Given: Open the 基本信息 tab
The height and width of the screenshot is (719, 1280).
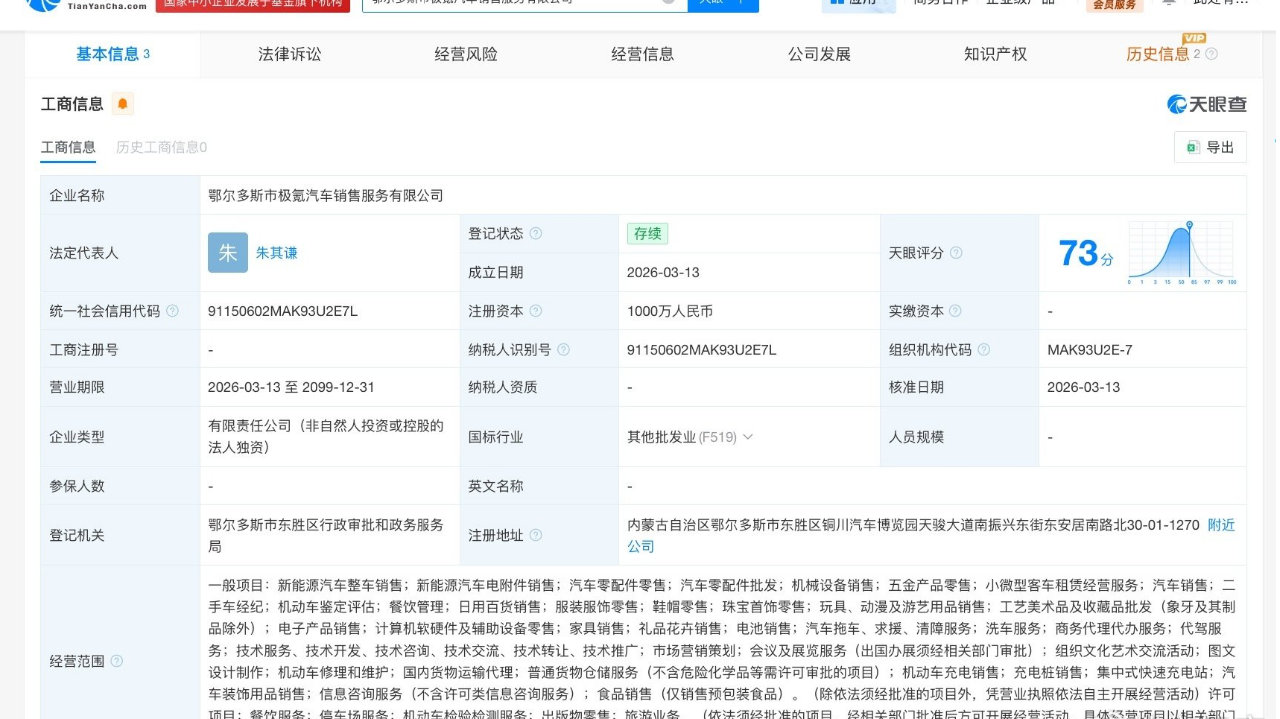Looking at the screenshot, I should point(113,54).
